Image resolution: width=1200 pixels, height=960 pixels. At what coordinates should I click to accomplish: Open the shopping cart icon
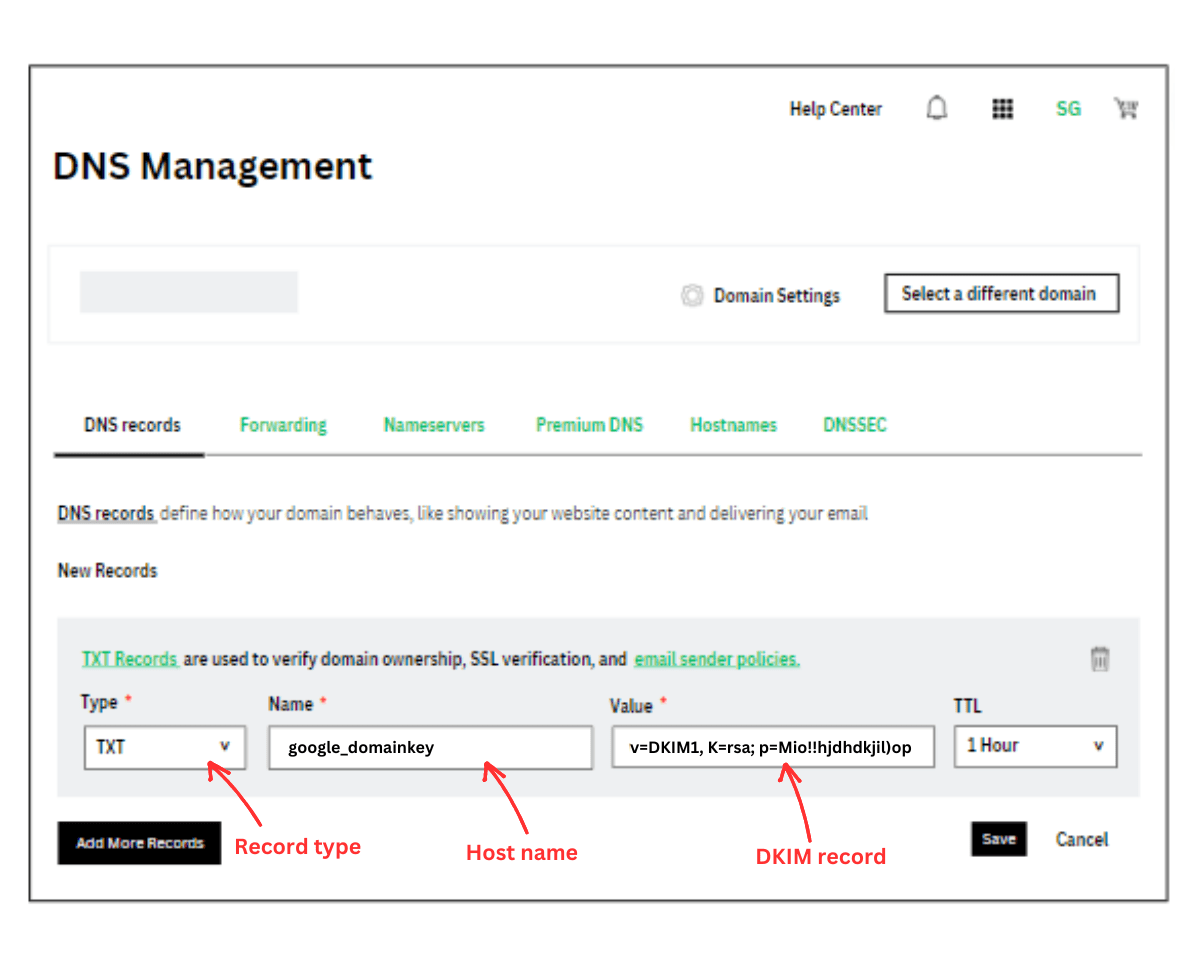[x=1127, y=108]
